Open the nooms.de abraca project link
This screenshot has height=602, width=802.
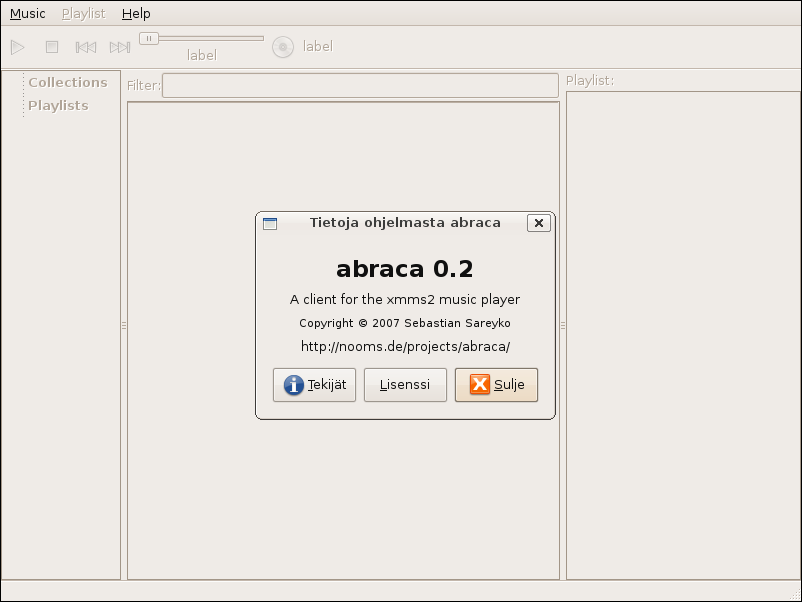pos(405,346)
